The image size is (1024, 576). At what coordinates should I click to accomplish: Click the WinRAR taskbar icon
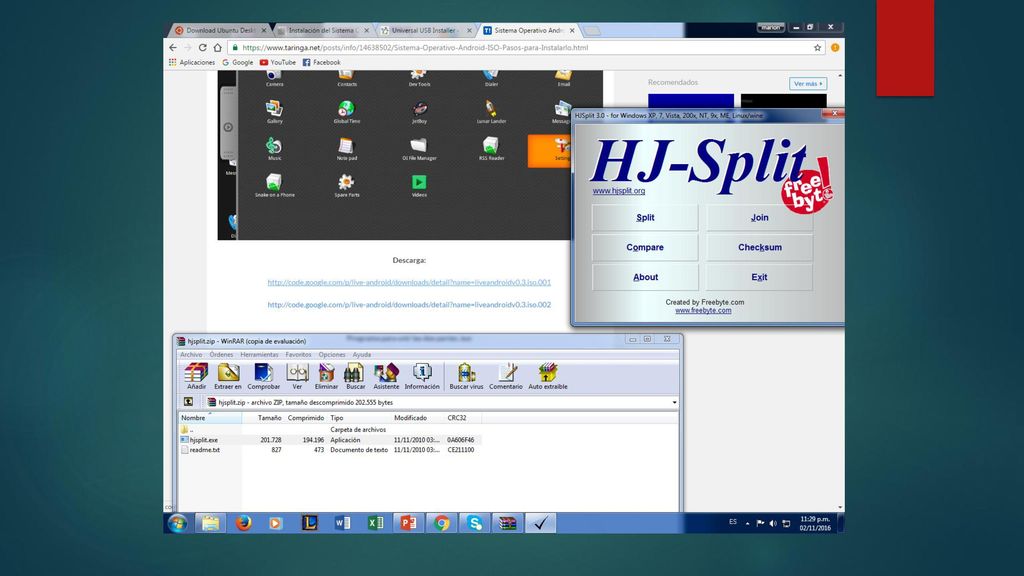pyautogui.click(x=507, y=523)
